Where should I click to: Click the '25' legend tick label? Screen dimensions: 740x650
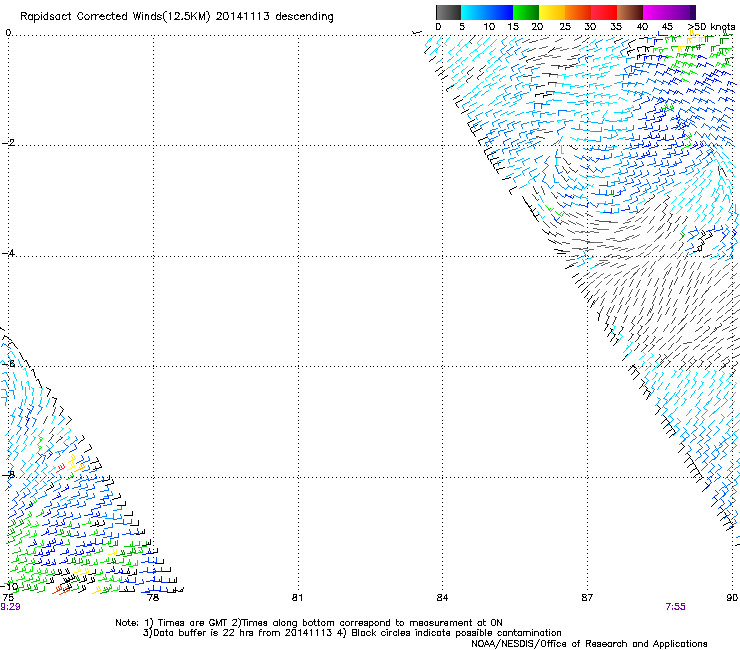pyautogui.click(x=565, y=26)
